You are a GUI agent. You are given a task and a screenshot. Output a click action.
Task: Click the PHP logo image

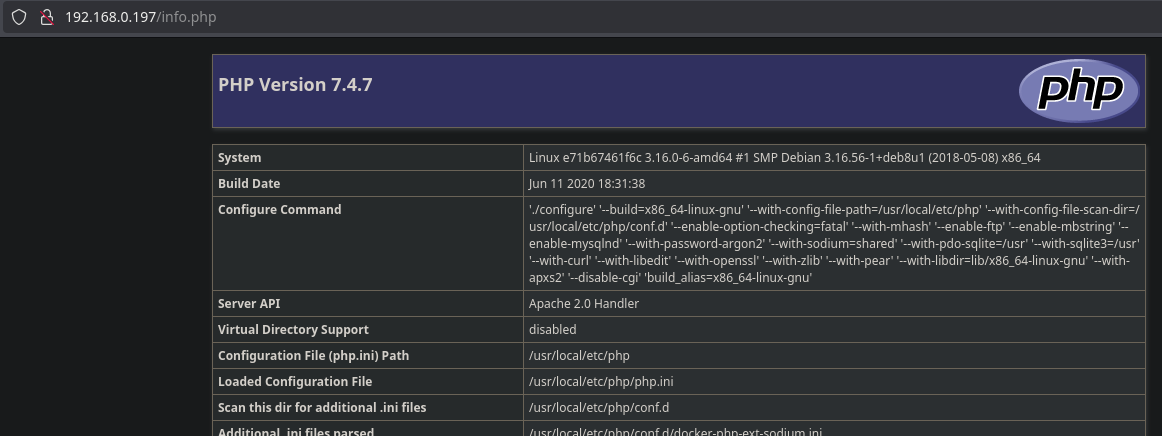click(x=1078, y=91)
